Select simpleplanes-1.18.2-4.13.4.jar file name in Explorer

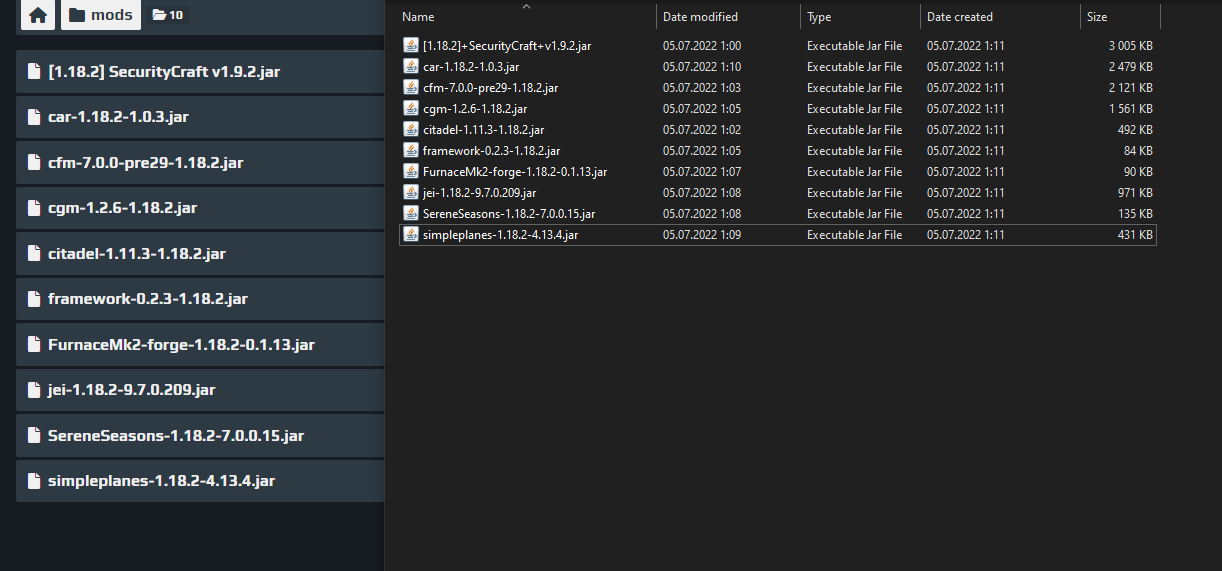click(501, 235)
